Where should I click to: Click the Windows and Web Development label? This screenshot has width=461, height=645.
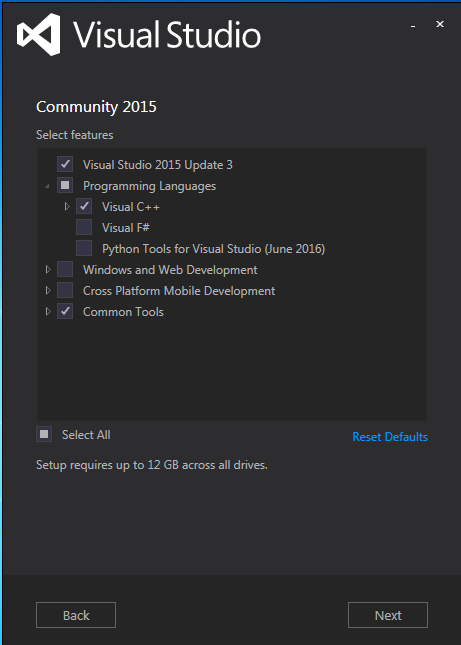click(170, 269)
